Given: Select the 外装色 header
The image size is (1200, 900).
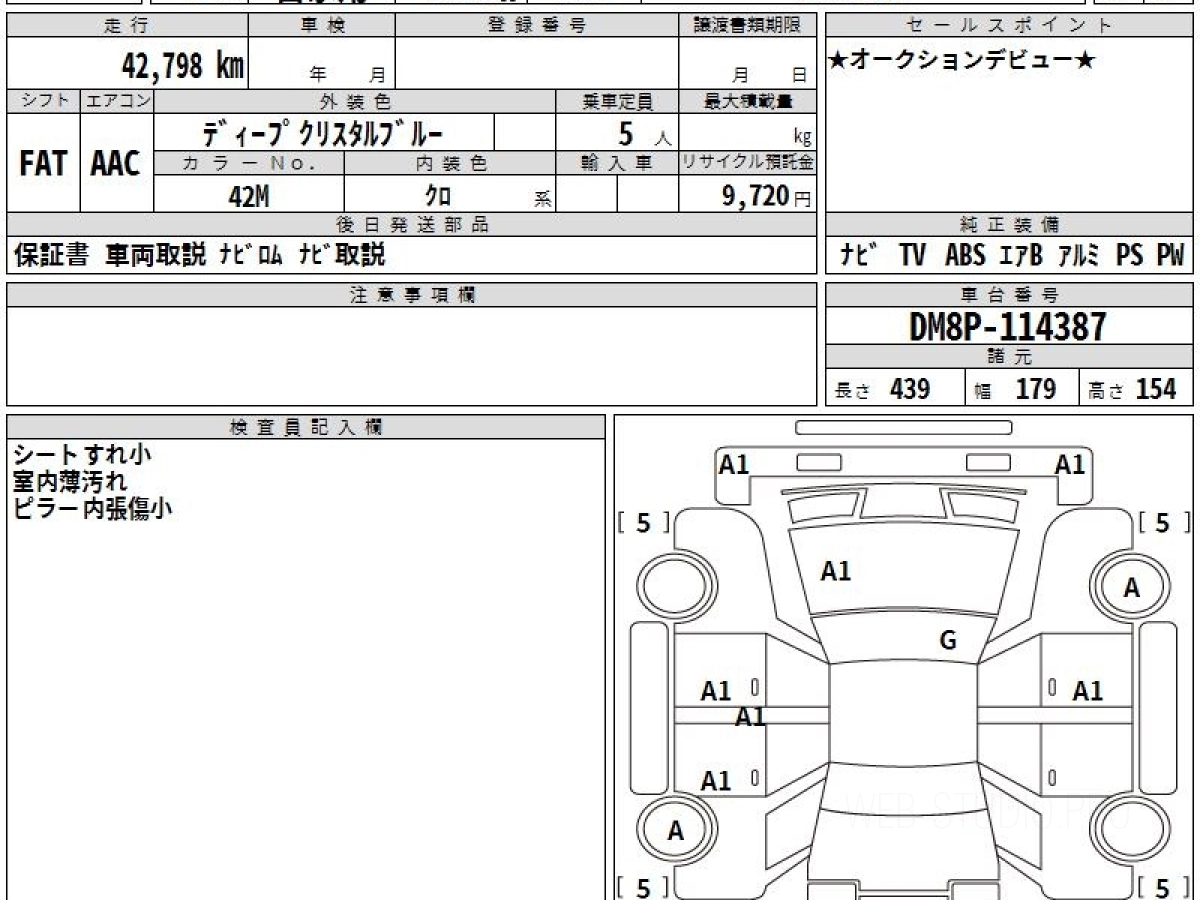Looking at the screenshot, I should pyautogui.click(x=355, y=101).
